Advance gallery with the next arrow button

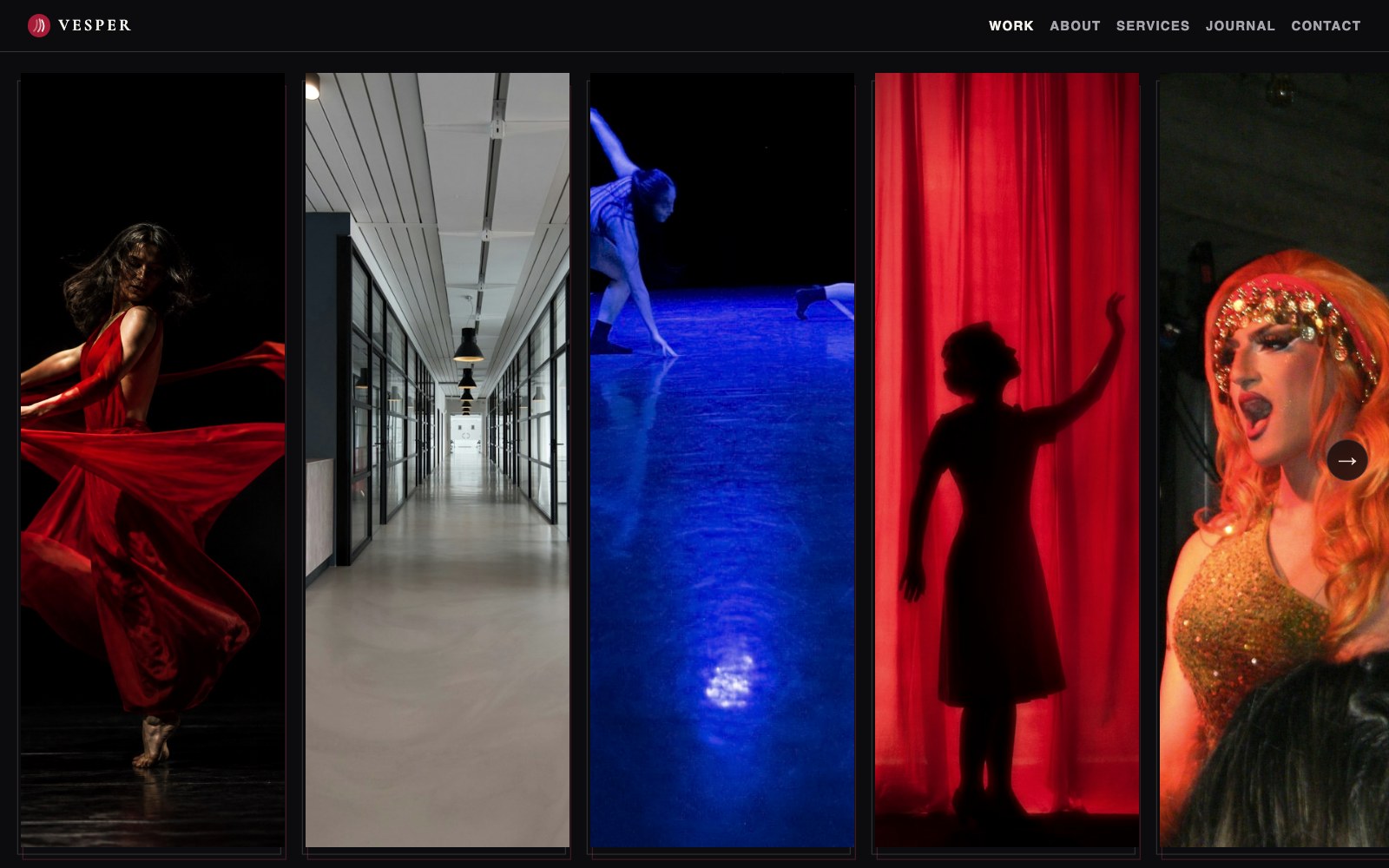(x=1347, y=460)
